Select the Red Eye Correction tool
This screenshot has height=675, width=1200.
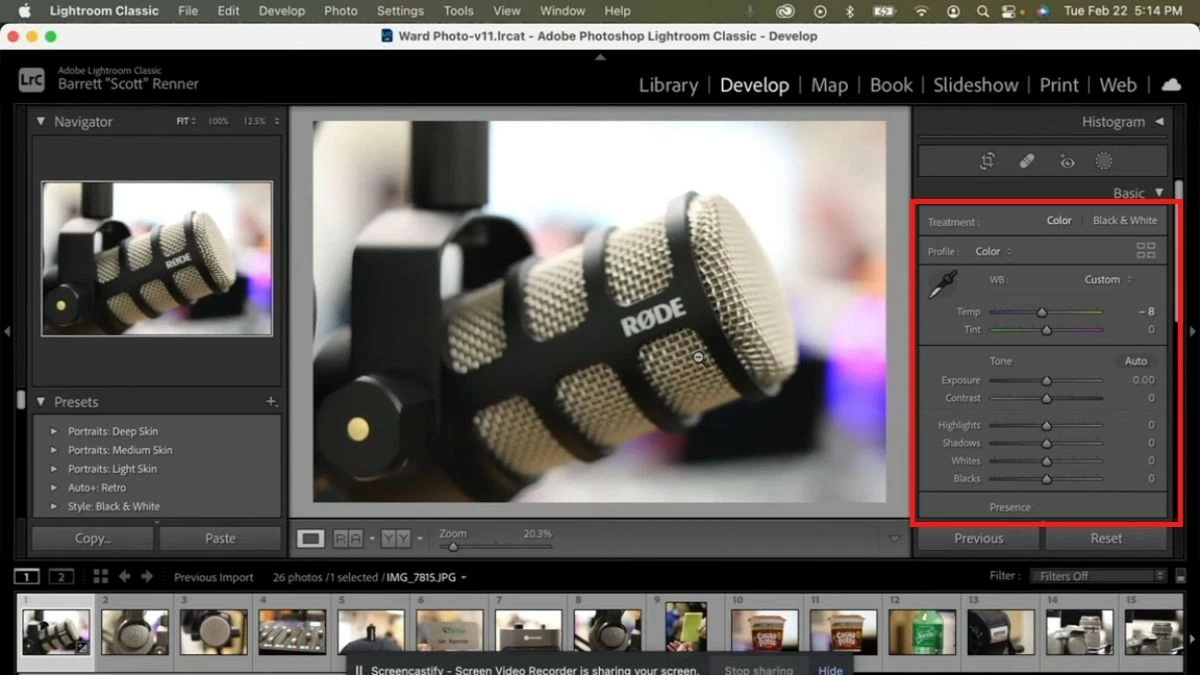(1066, 161)
